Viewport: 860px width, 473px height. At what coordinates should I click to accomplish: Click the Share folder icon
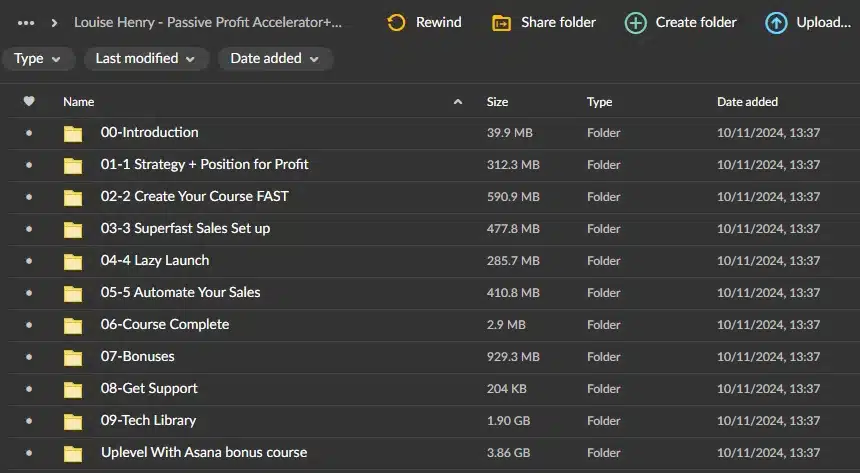click(501, 23)
